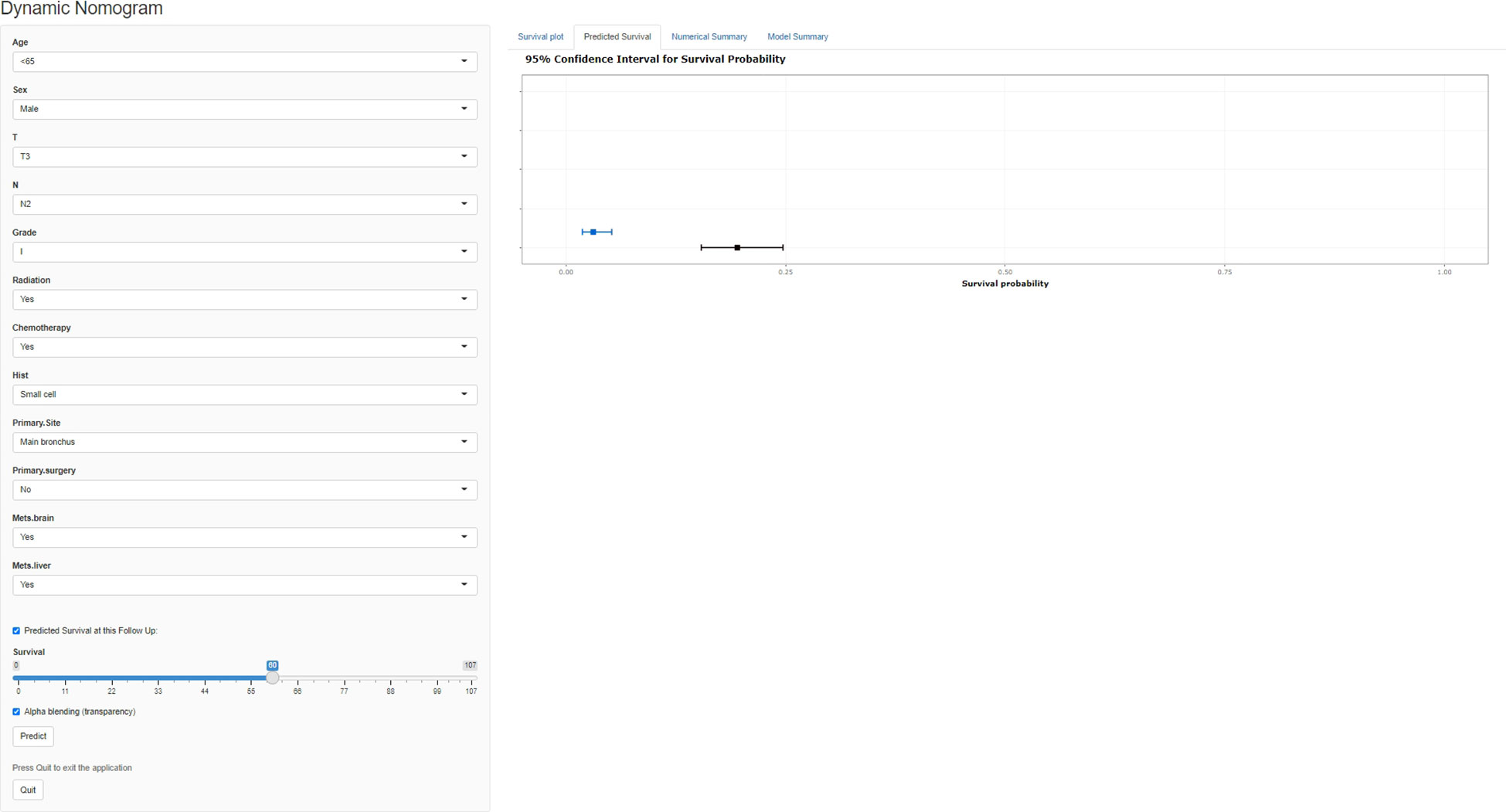Open the Age dropdown showing <65
This screenshot has width=1506, height=812.
click(244, 61)
